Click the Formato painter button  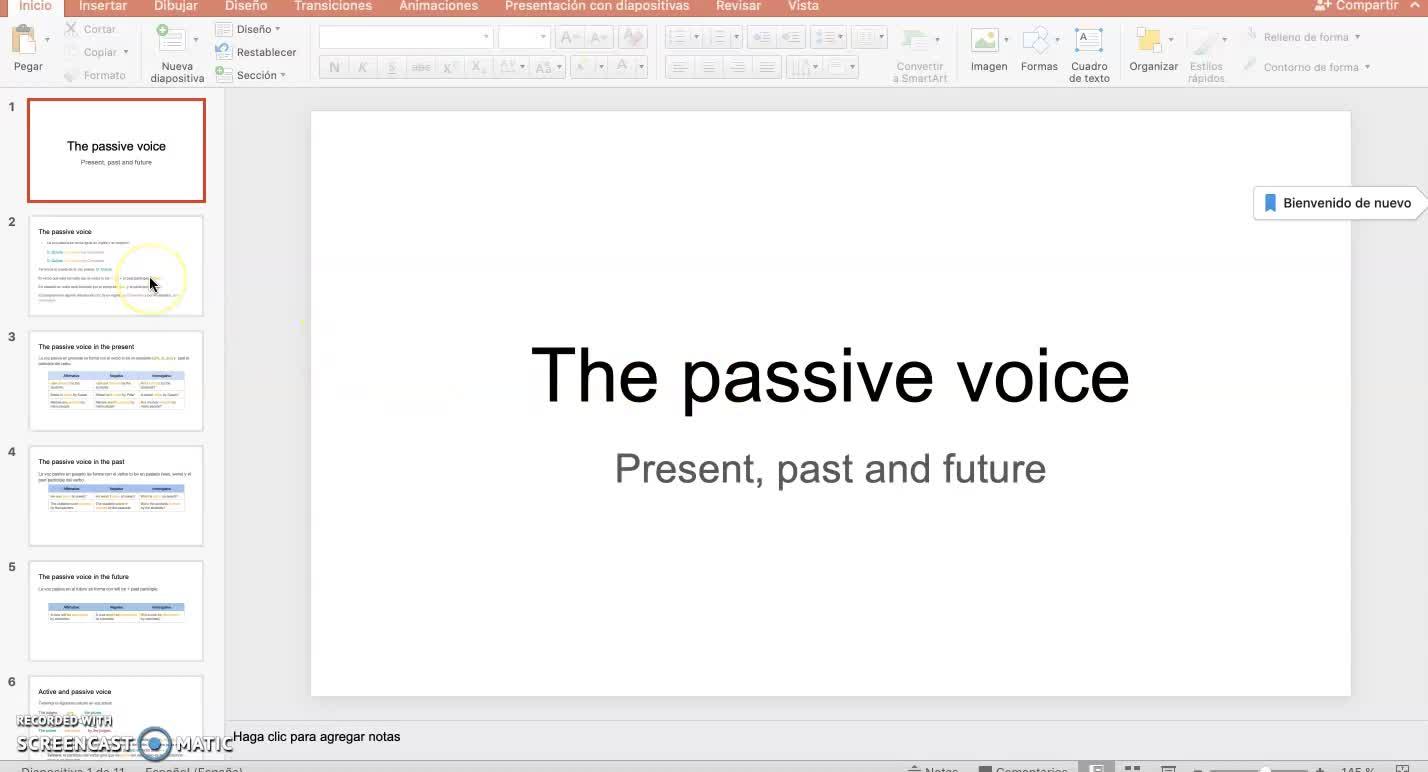point(95,75)
